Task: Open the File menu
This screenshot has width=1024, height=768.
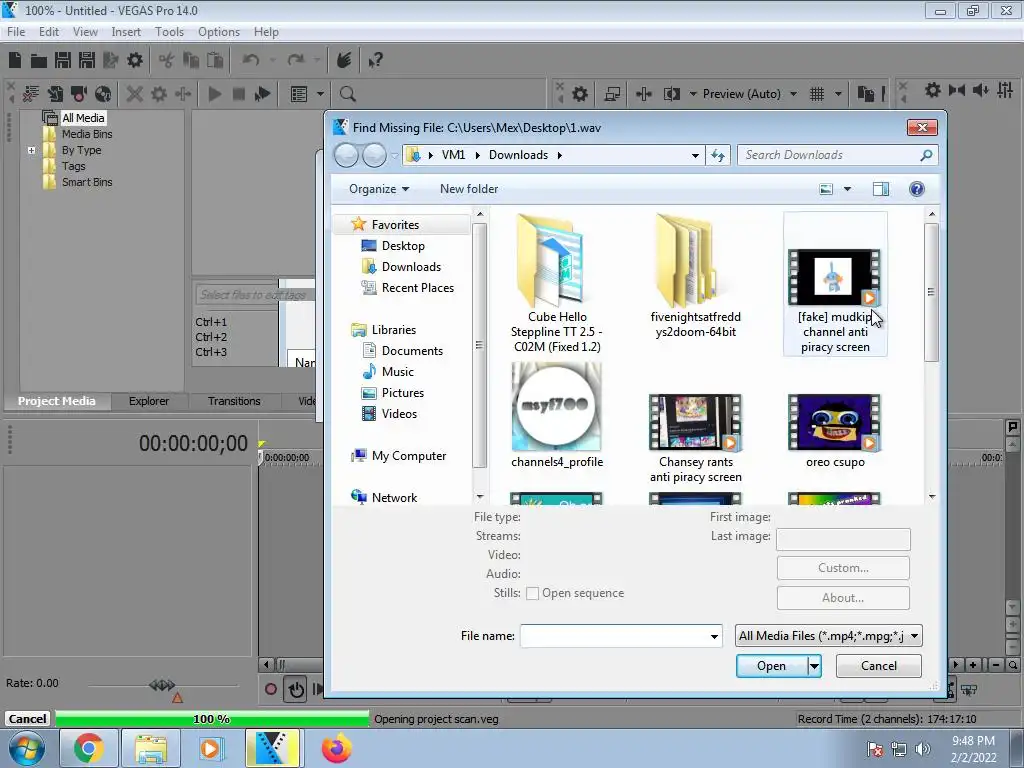Action: [16, 32]
